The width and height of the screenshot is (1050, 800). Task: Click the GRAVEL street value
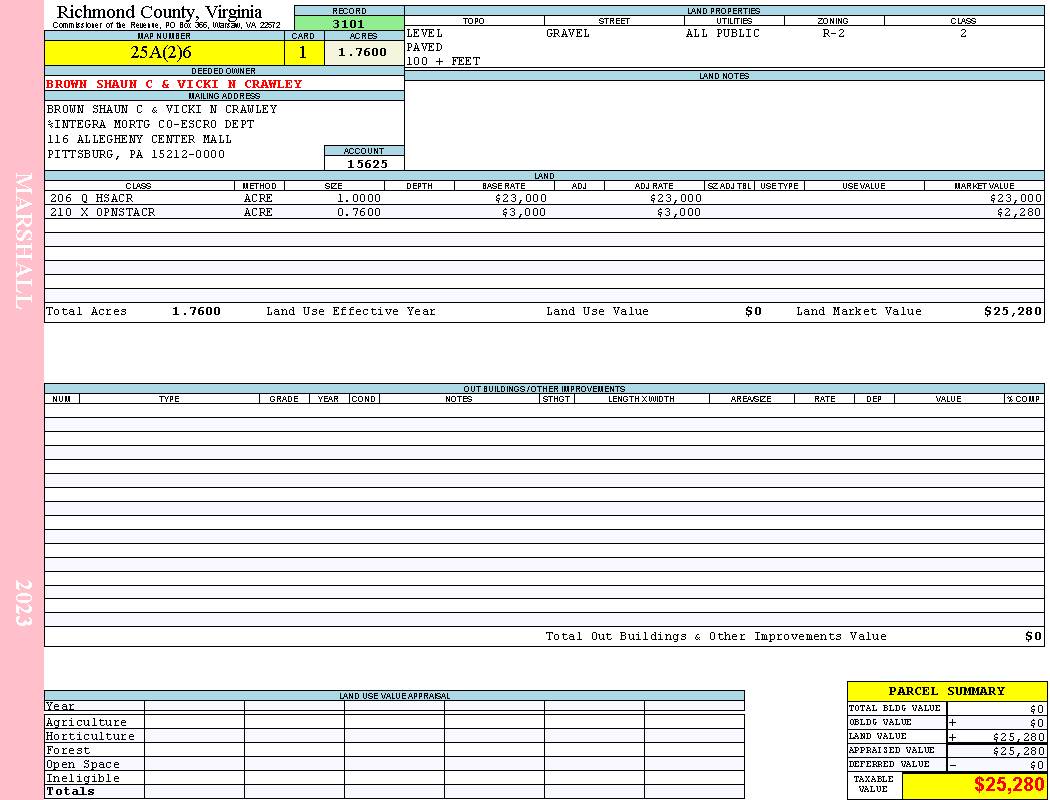[x=568, y=33]
